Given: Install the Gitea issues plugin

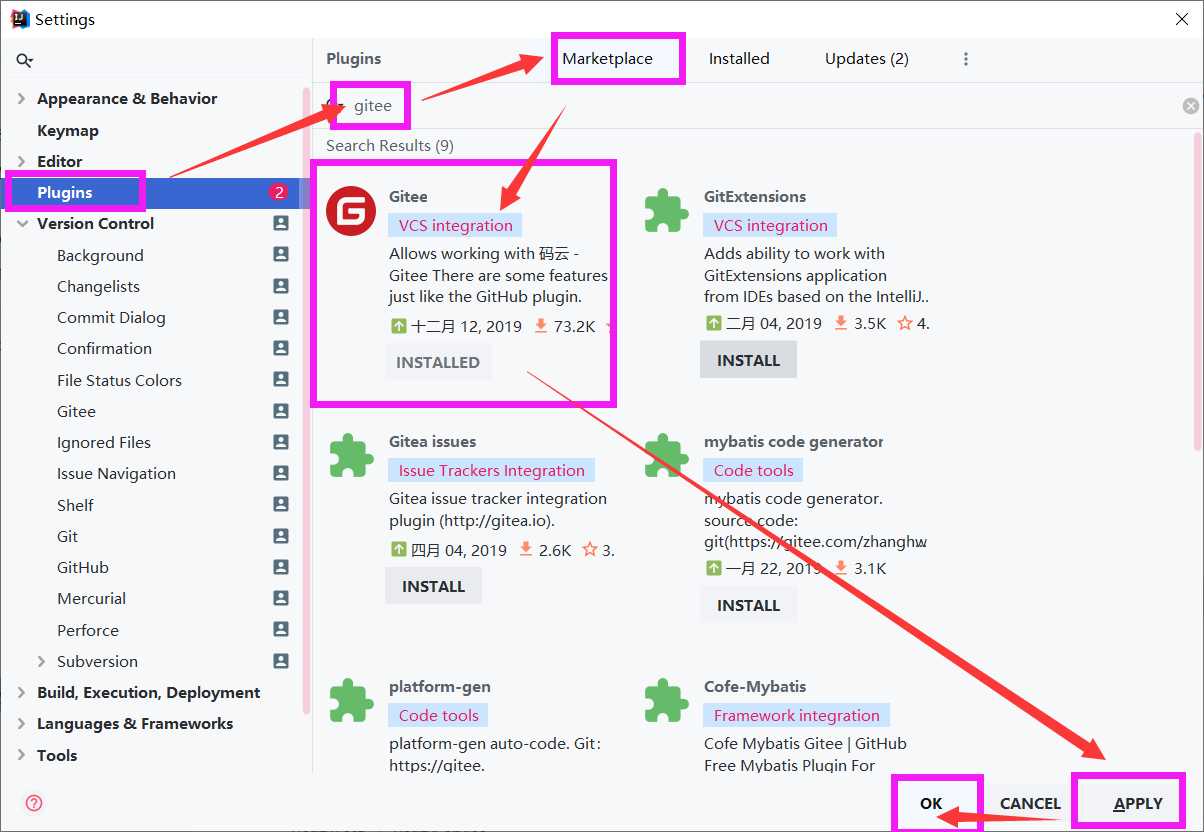Looking at the screenshot, I should click(x=433, y=586).
